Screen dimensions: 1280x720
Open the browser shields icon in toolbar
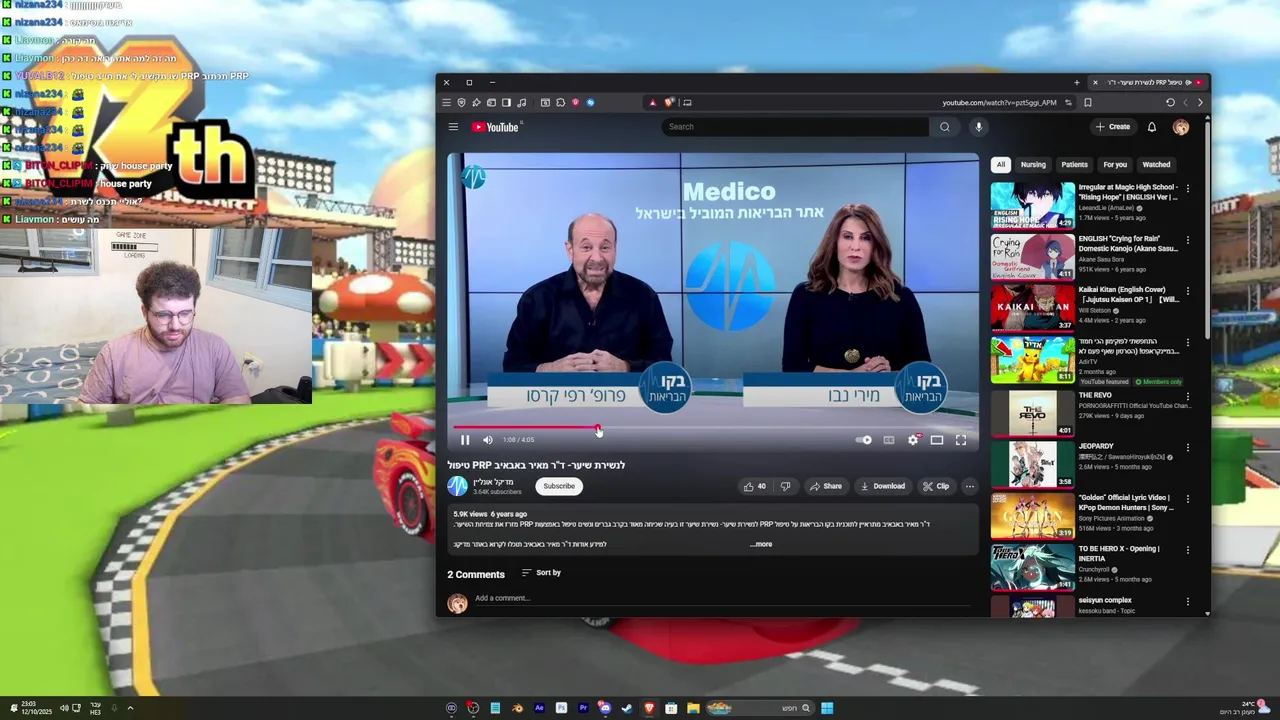coord(461,102)
